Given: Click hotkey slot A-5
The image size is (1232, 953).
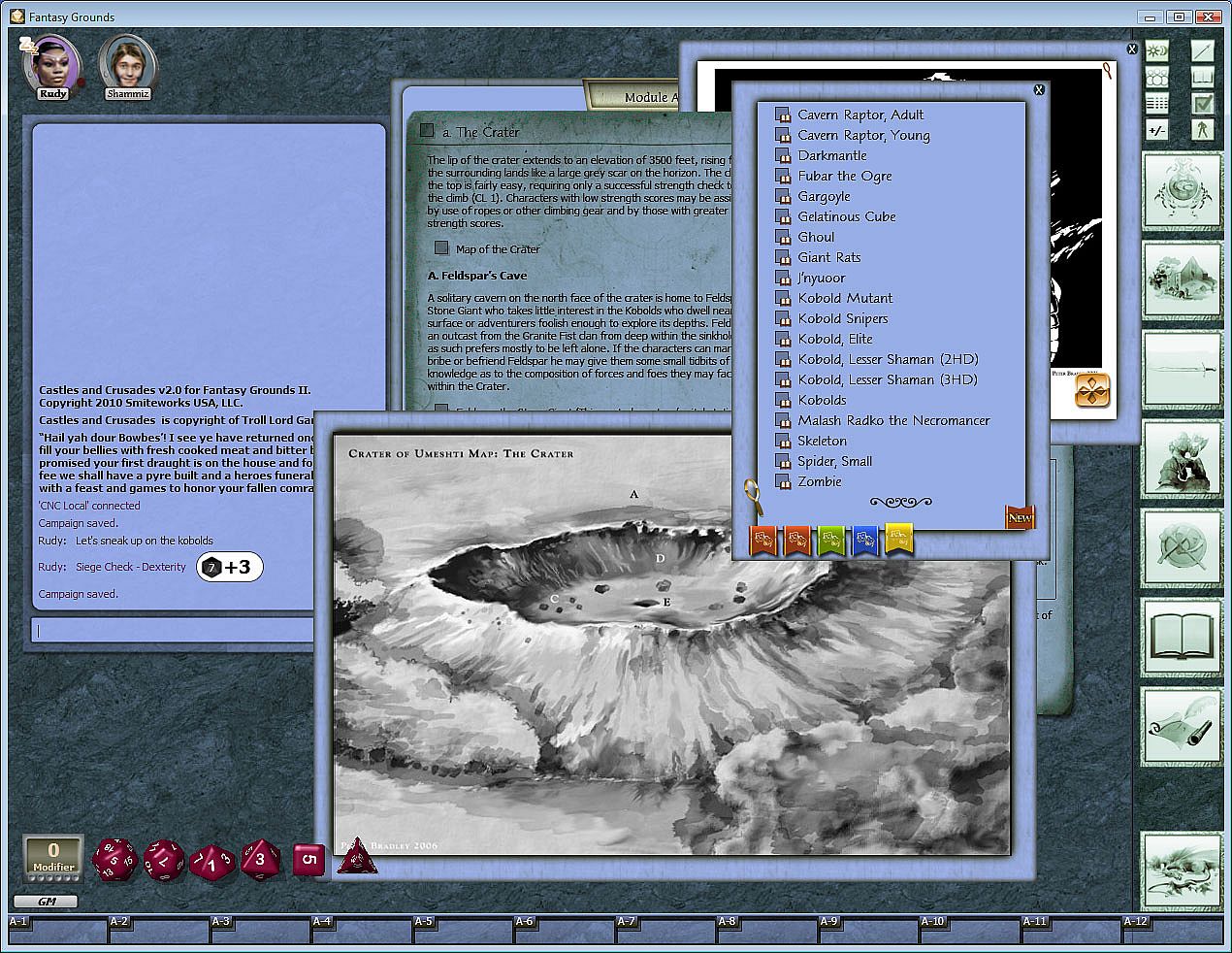Looking at the screenshot, I should click(x=464, y=929).
